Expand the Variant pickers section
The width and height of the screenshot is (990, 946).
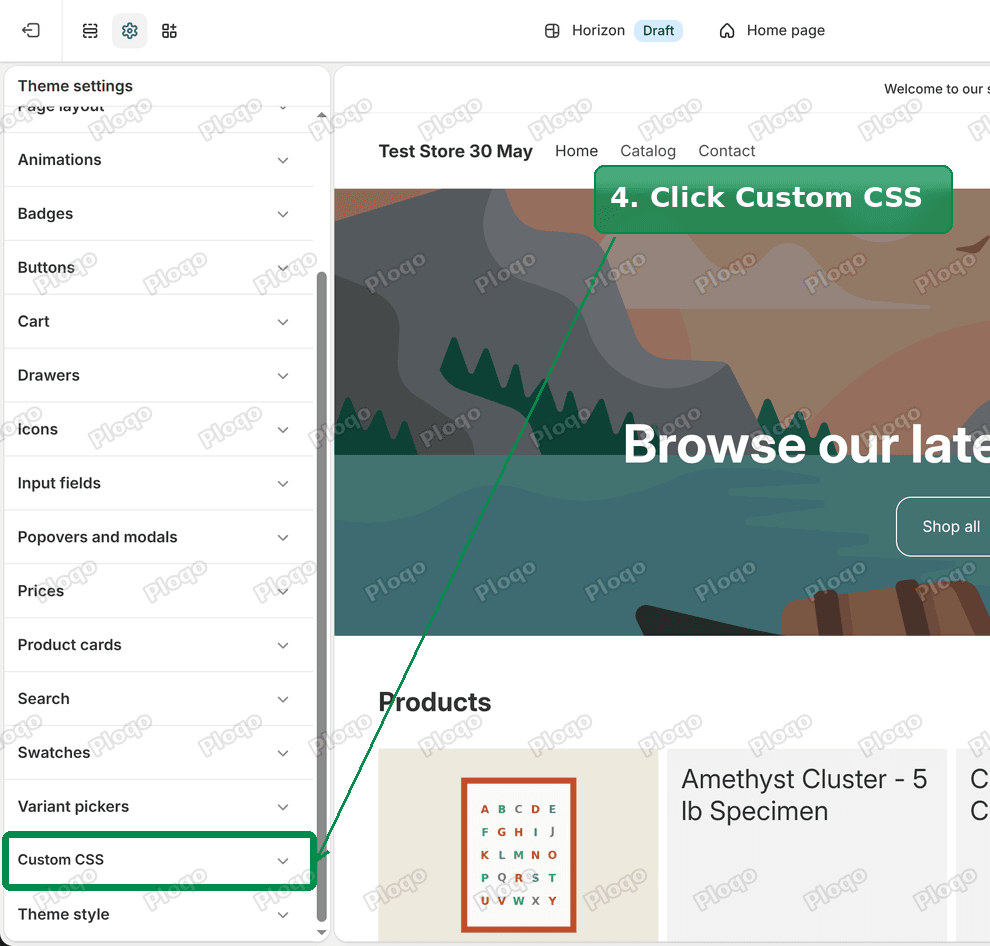[x=158, y=806]
